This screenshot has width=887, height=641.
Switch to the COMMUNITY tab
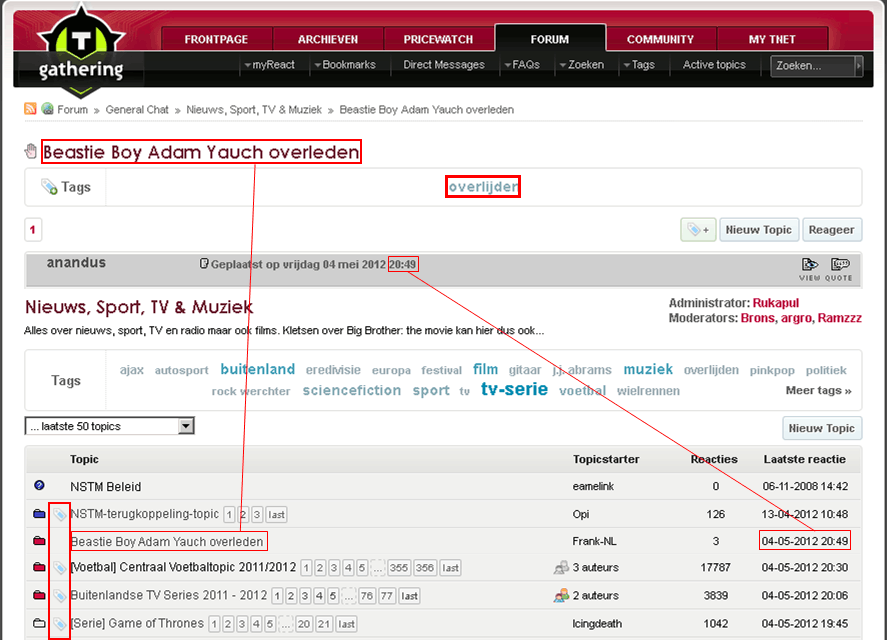(x=660, y=39)
